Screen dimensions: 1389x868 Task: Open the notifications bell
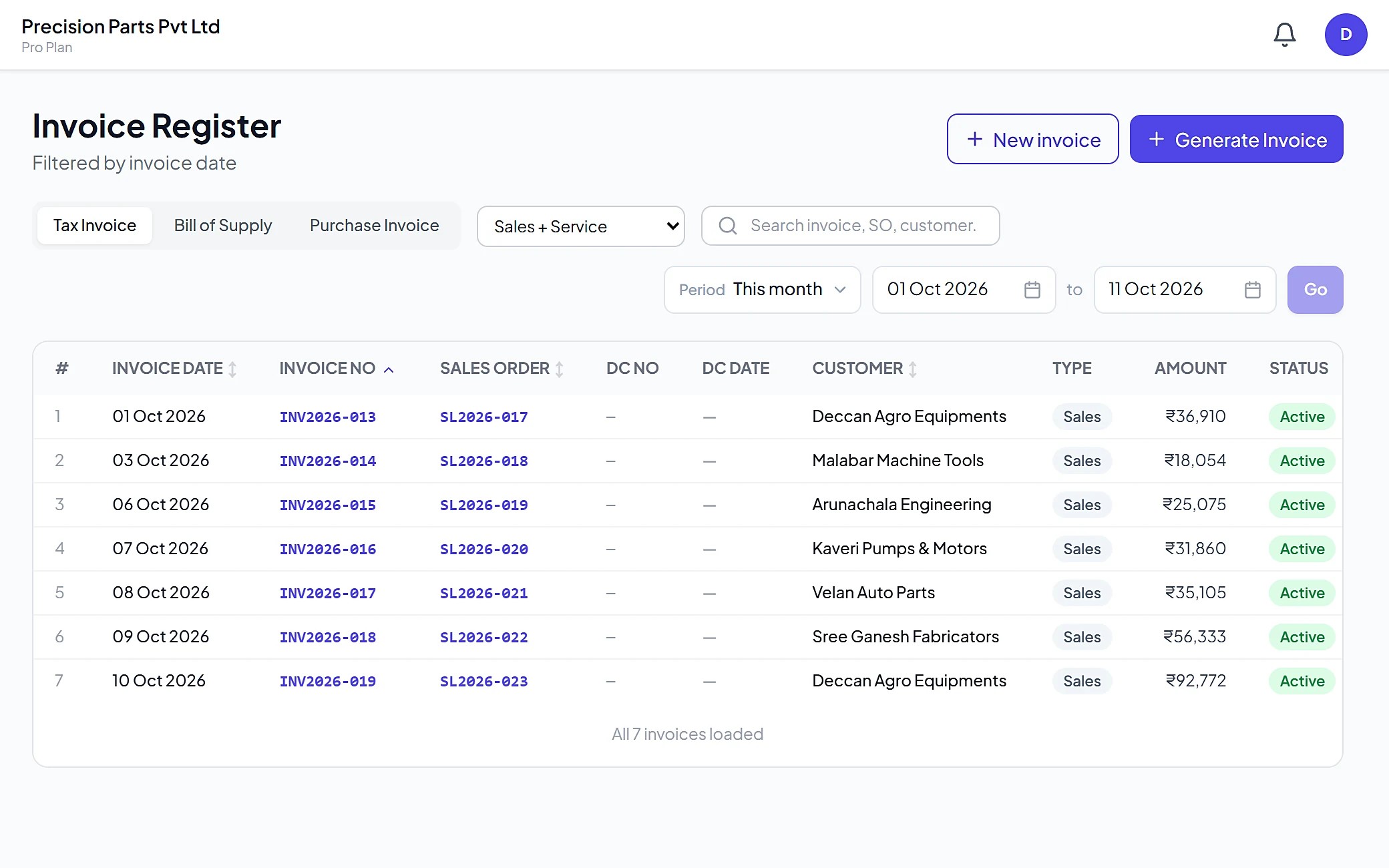[1284, 35]
